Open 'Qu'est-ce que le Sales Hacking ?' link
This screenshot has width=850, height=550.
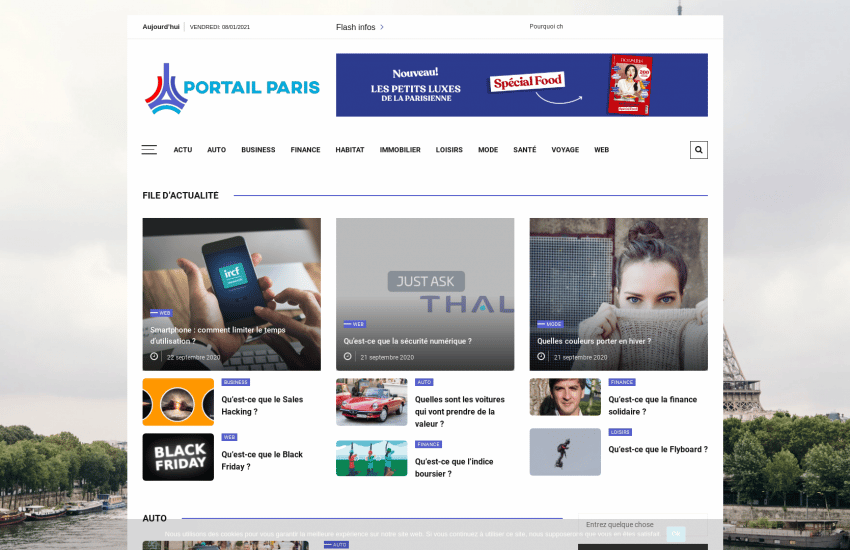point(262,405)
